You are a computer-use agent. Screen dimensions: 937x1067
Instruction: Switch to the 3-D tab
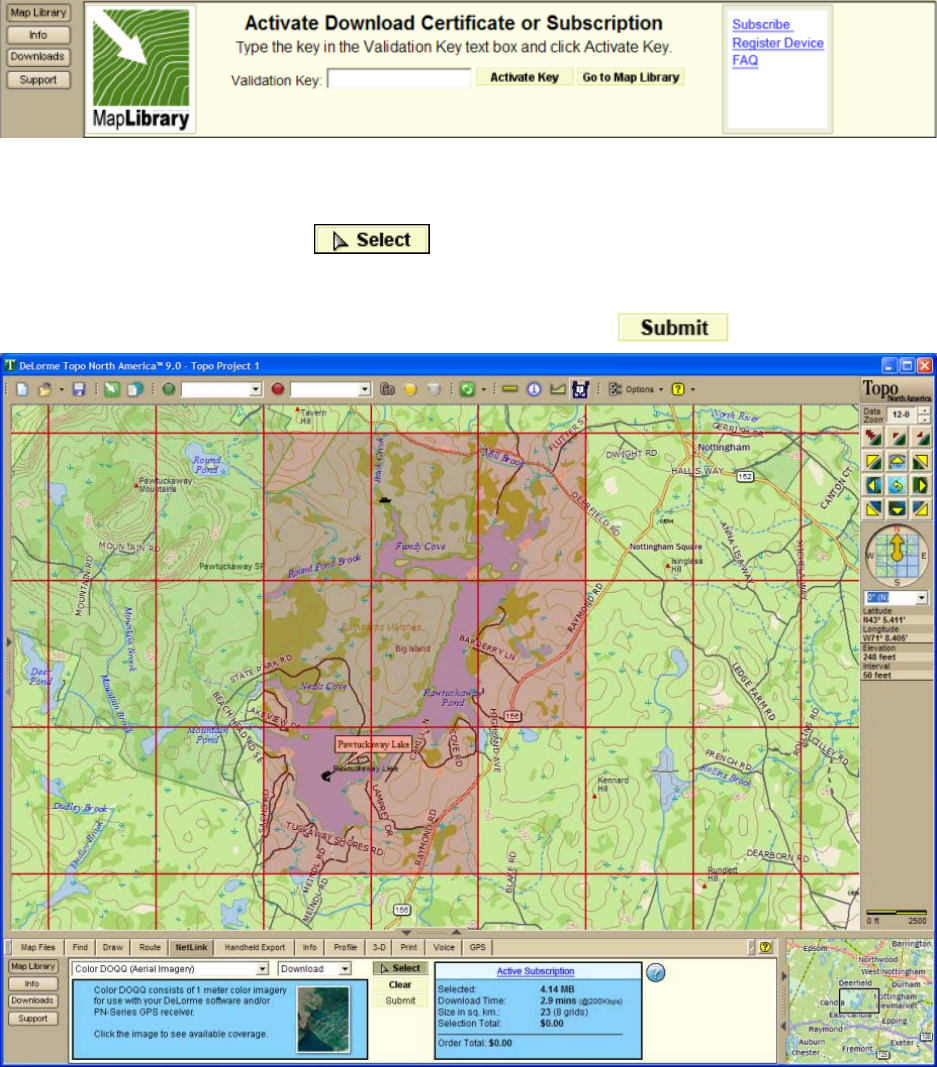pyautogui.click(x=379, y=947)
